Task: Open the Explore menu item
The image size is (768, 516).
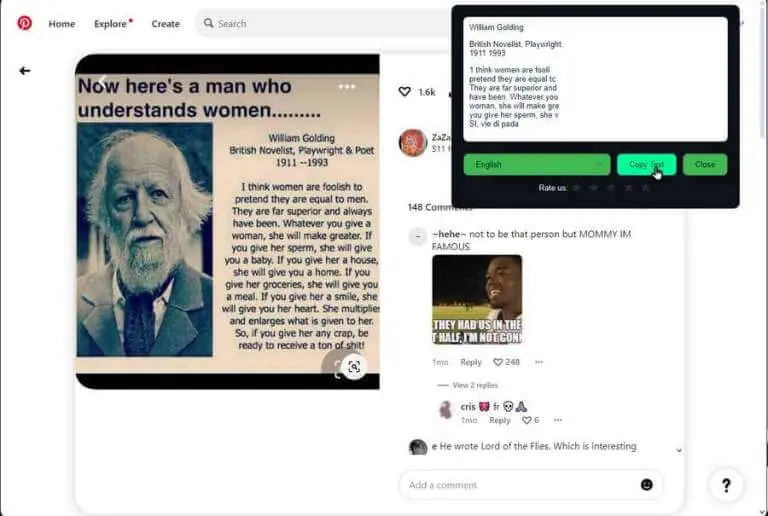Action: 111,23
